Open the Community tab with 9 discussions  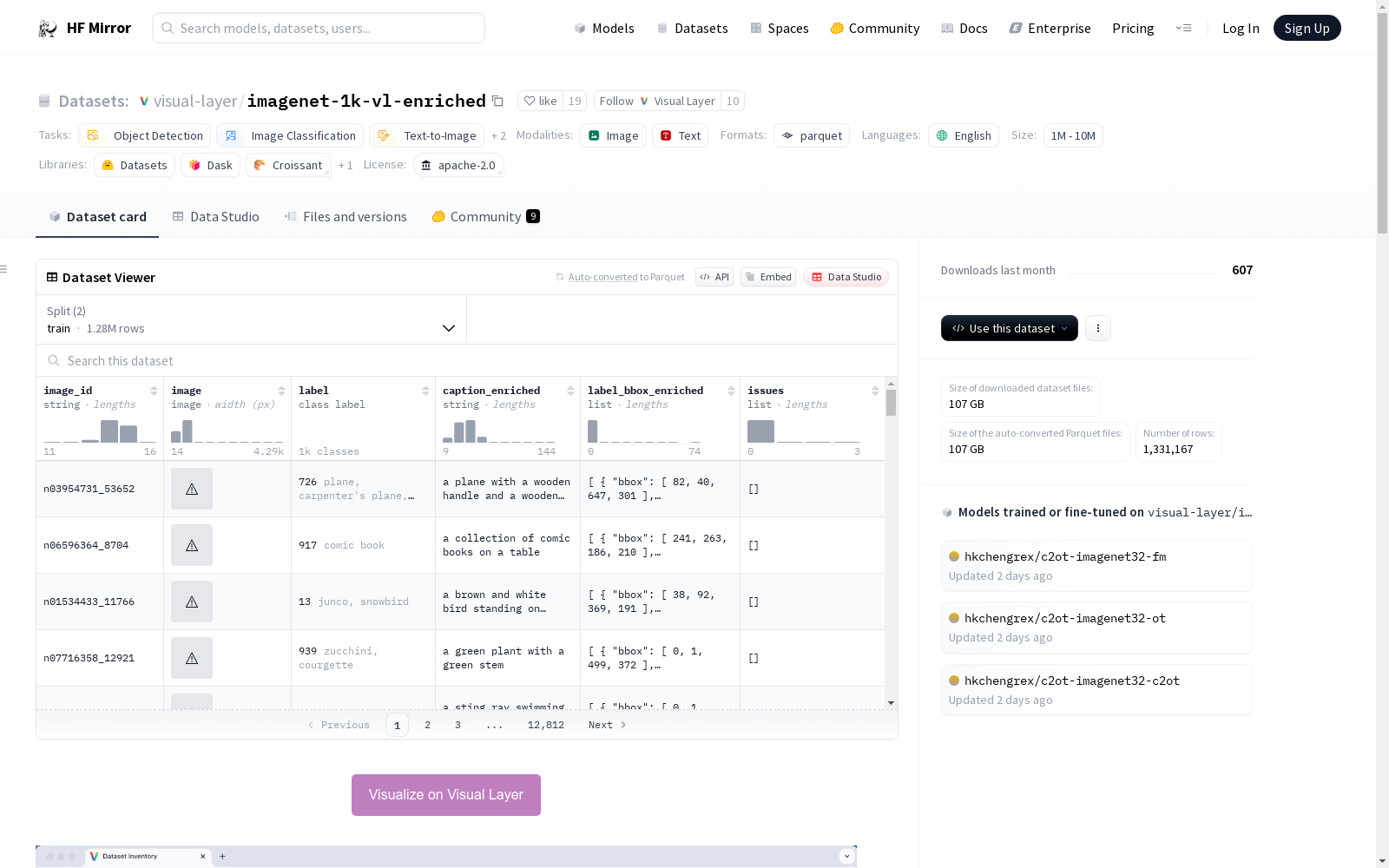tap(486, 217)
